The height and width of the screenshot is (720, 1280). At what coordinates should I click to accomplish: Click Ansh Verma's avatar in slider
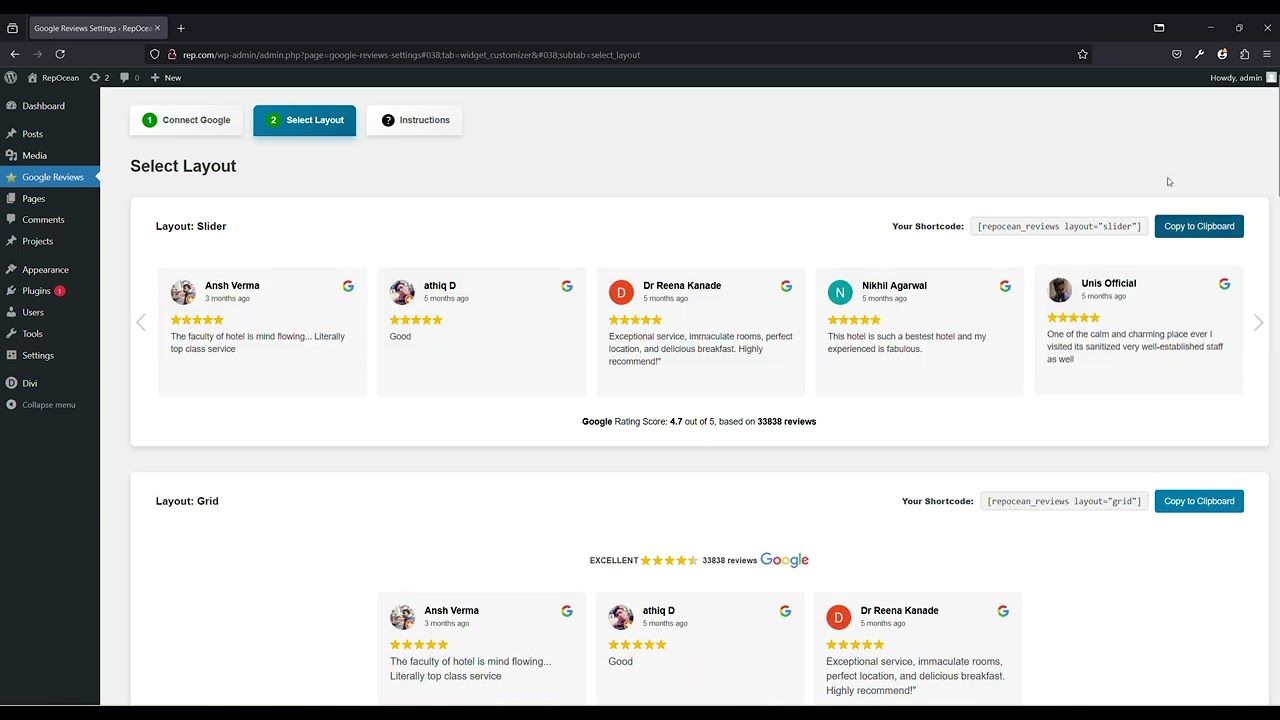click(183, 292)
